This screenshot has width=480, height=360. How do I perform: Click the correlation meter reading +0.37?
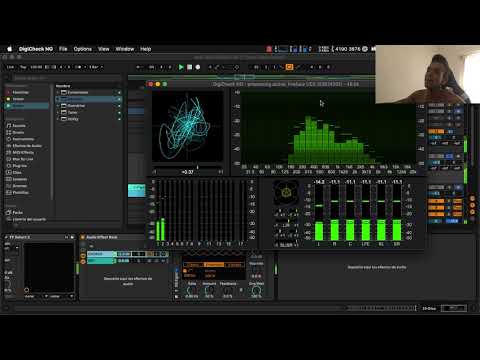(187, 172)
